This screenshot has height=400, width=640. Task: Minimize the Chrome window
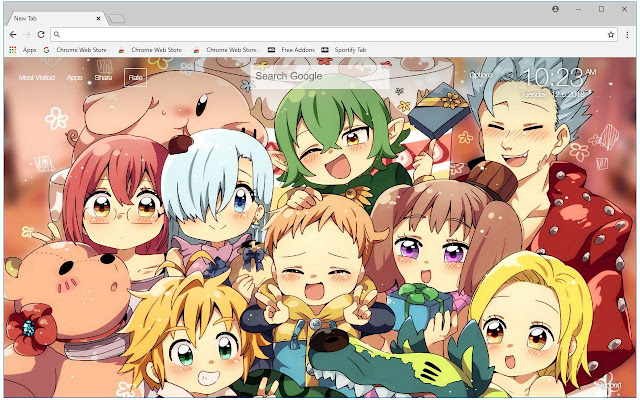pyautogui.click(x=578, y=9)
